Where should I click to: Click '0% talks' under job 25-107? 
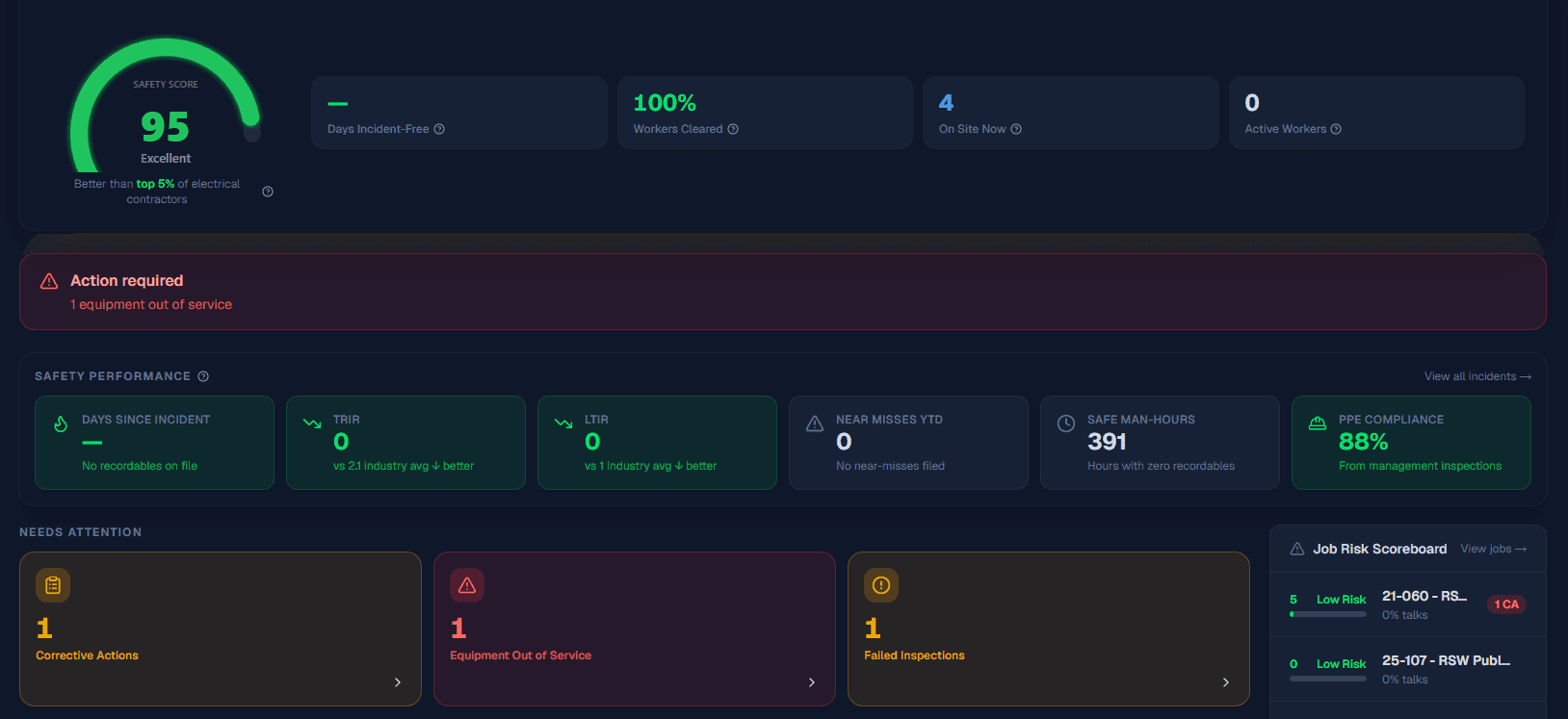(1404, 680)
